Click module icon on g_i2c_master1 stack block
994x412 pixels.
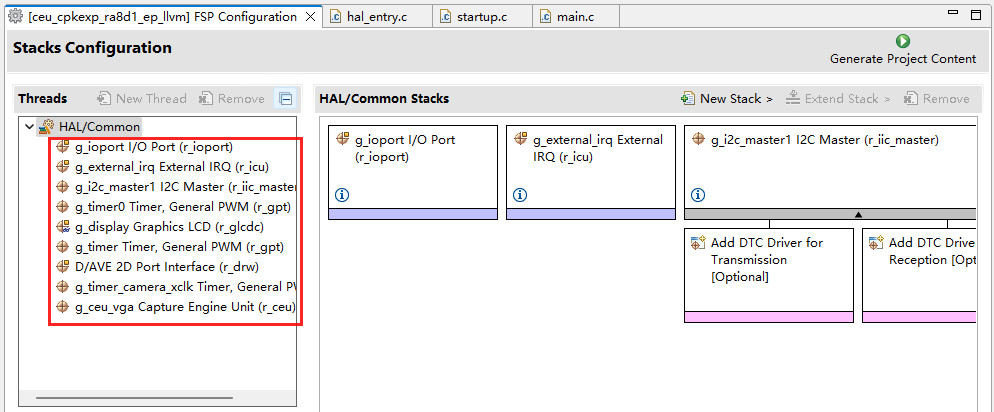tap(699, 139)
